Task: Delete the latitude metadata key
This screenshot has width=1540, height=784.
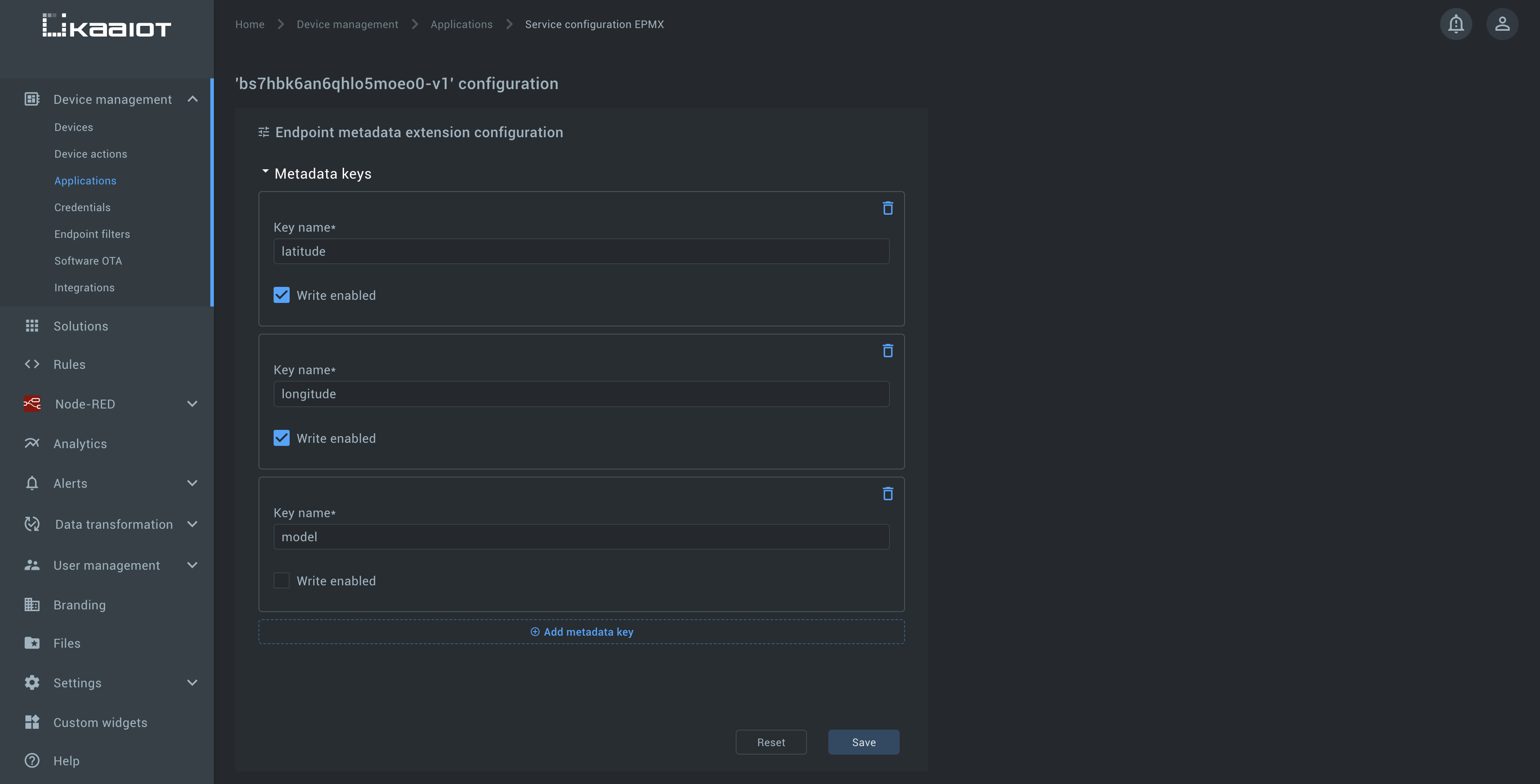Action: [888, 208]
